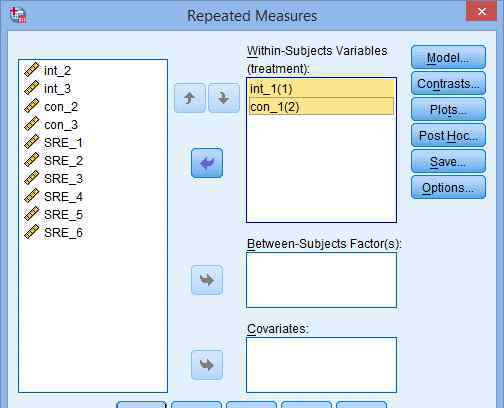
Task: Open the Model... dialog
Action: 448,57
